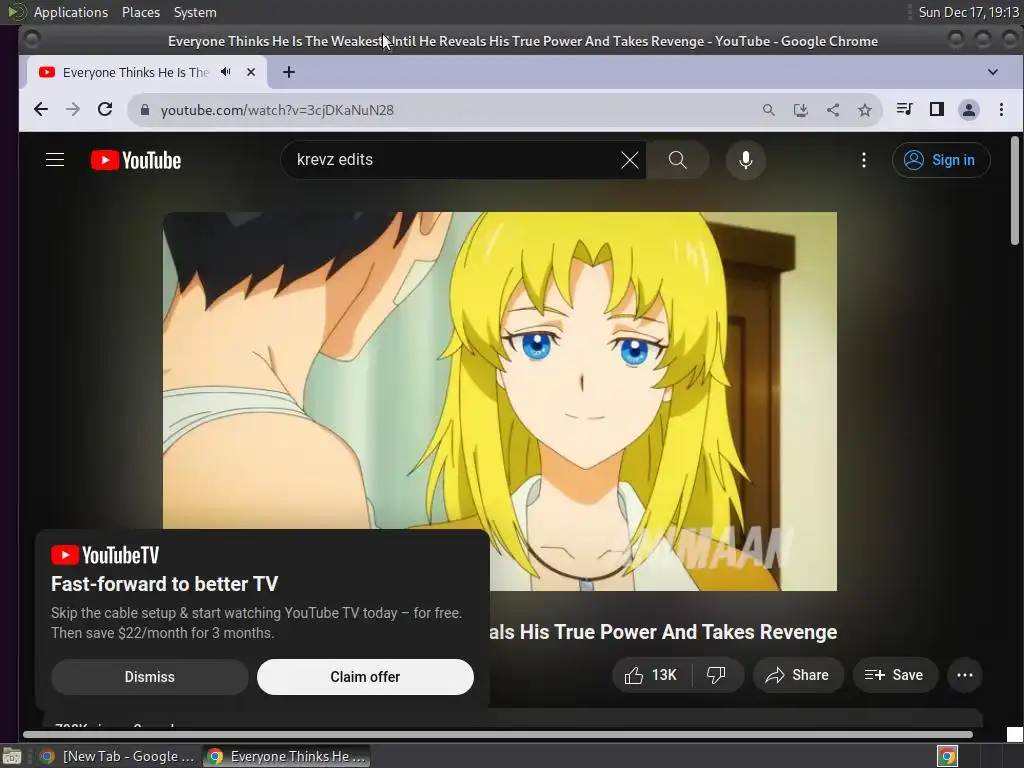This screenshot has height=768, width=1024.
Task: Share this page via address bar icon
Action: coord(833,110)
